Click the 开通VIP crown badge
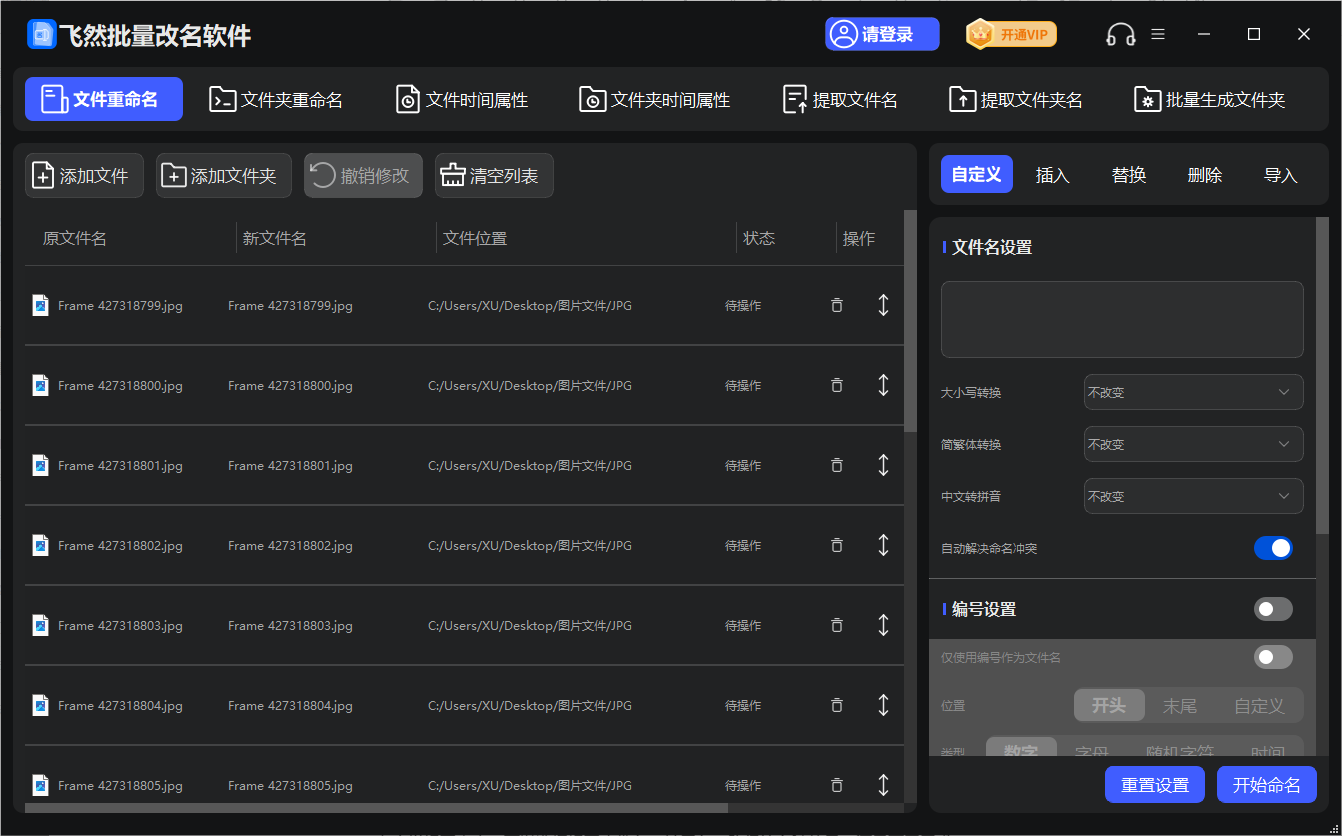 point(1011,35)
